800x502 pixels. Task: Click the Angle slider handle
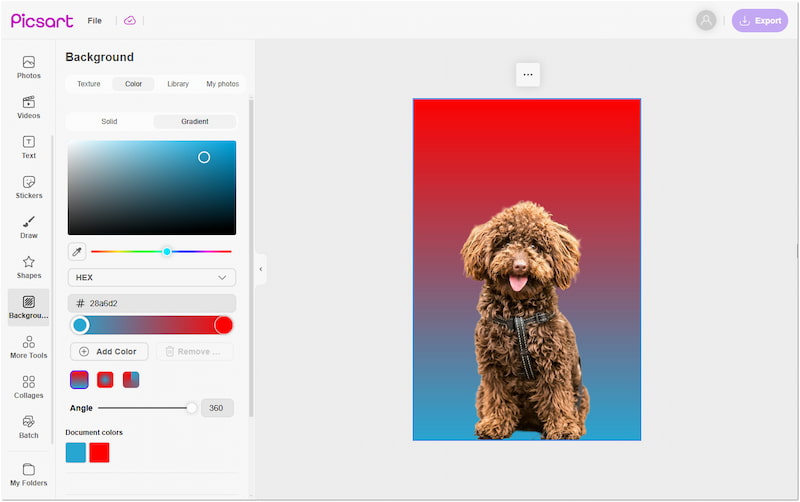point(191,408)
